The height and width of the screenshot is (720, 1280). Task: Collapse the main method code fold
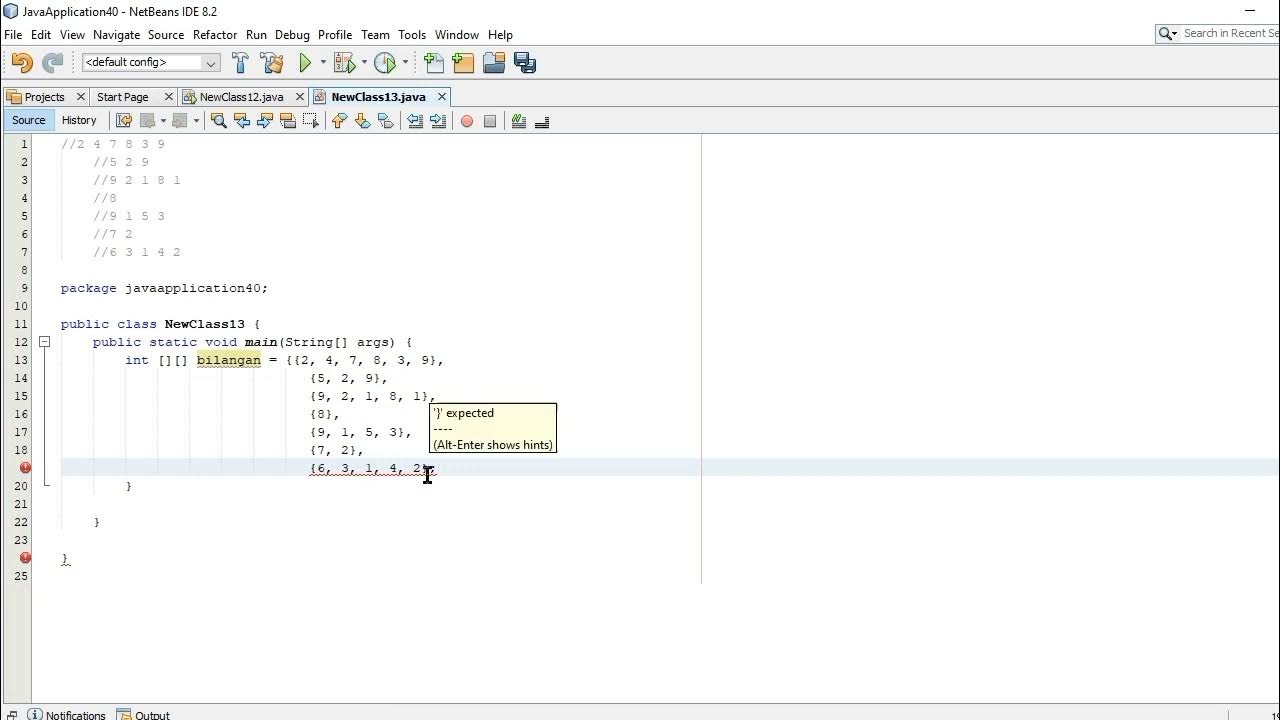[x=45, y=342]
